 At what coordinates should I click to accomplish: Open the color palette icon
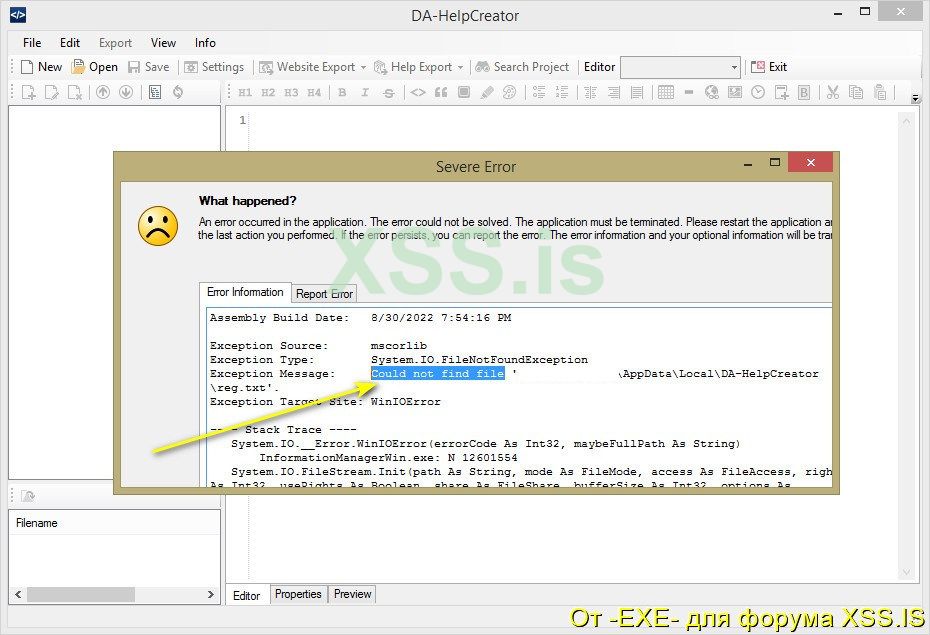click(509, 92)
